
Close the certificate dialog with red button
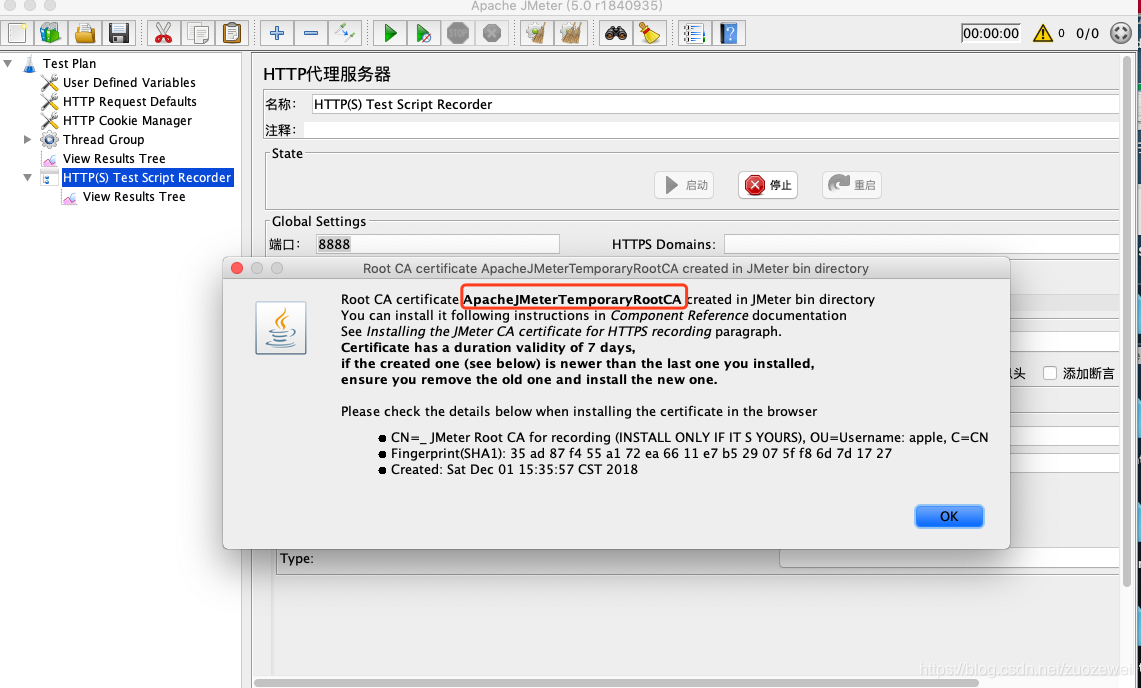coord(236,268)
